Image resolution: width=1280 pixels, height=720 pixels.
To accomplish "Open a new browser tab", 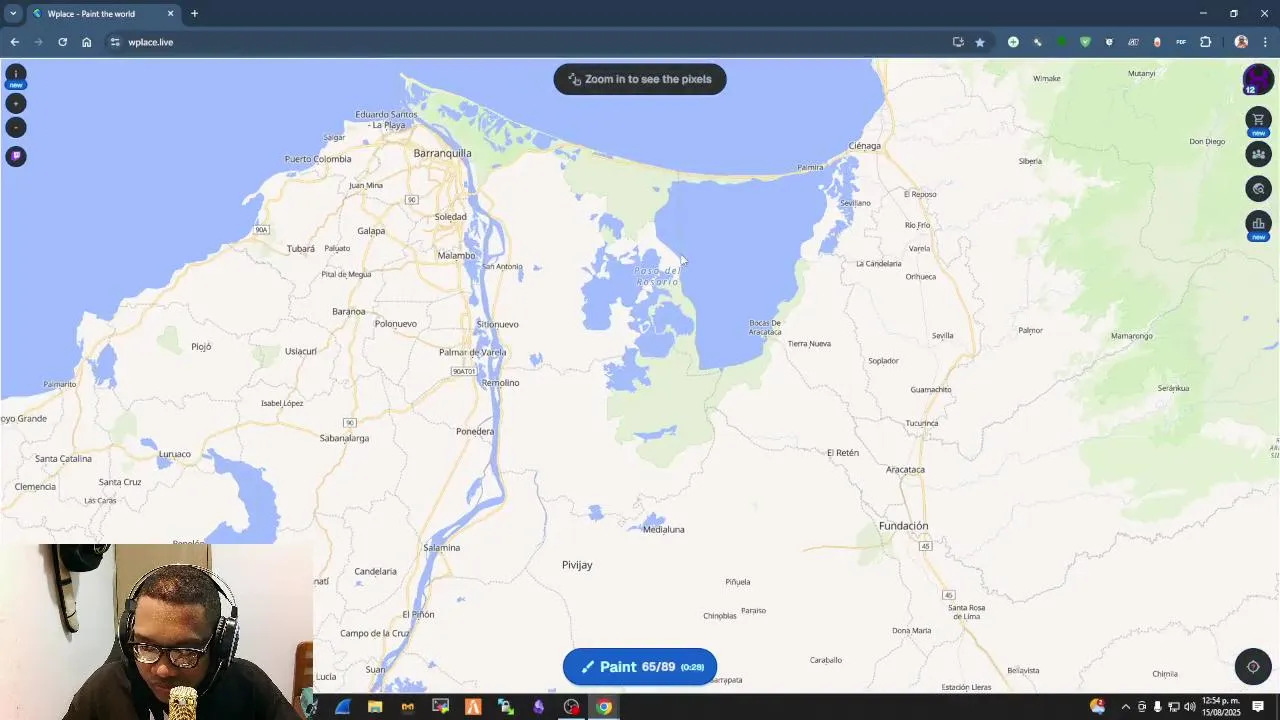I will pos(194,14).
